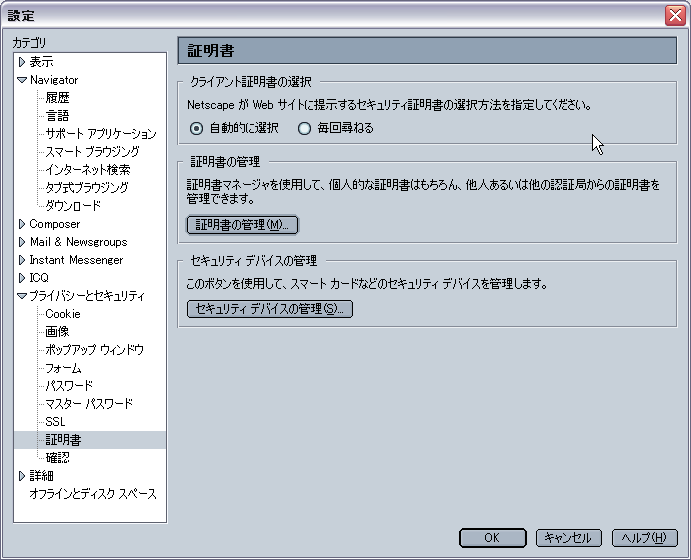The image size is (691, 560).
Task: Open マスター パスワード settings
Action: point(89,404)
